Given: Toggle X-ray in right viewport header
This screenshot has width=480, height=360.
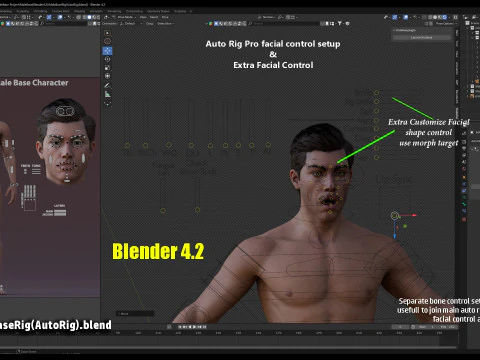Looking at the screenshot, I should pos(424,17).
